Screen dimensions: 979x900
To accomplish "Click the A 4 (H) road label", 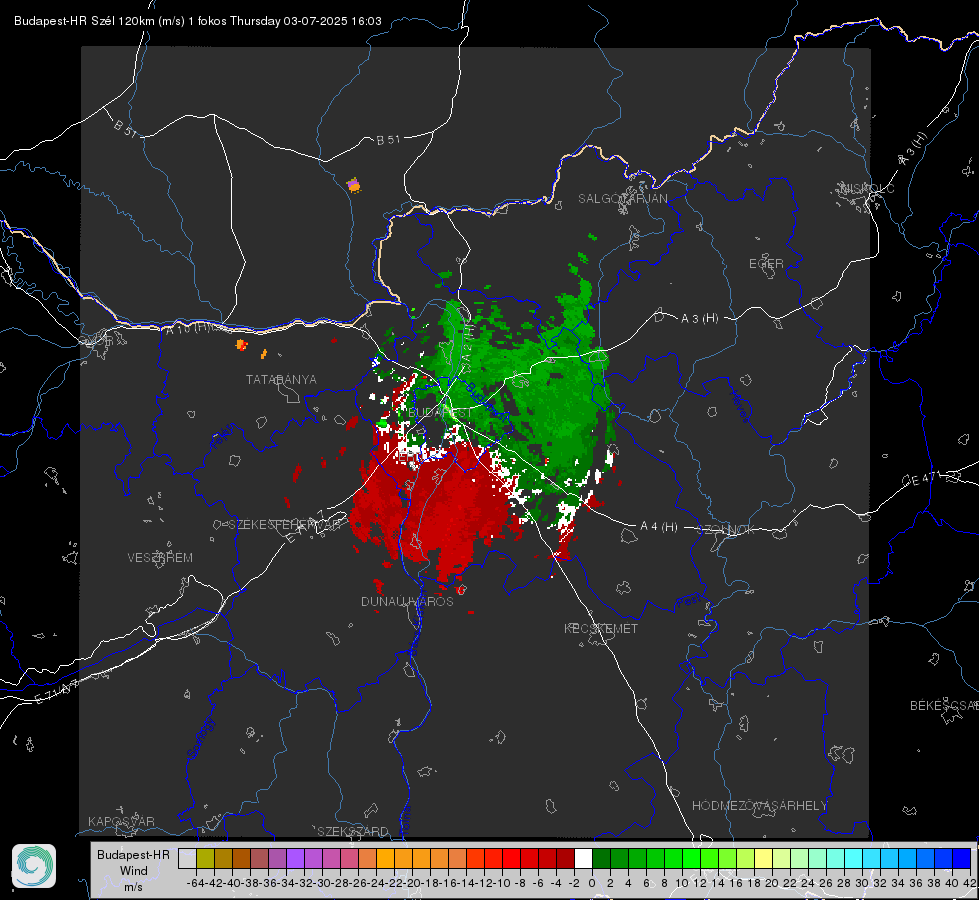I will pos(659,527).
